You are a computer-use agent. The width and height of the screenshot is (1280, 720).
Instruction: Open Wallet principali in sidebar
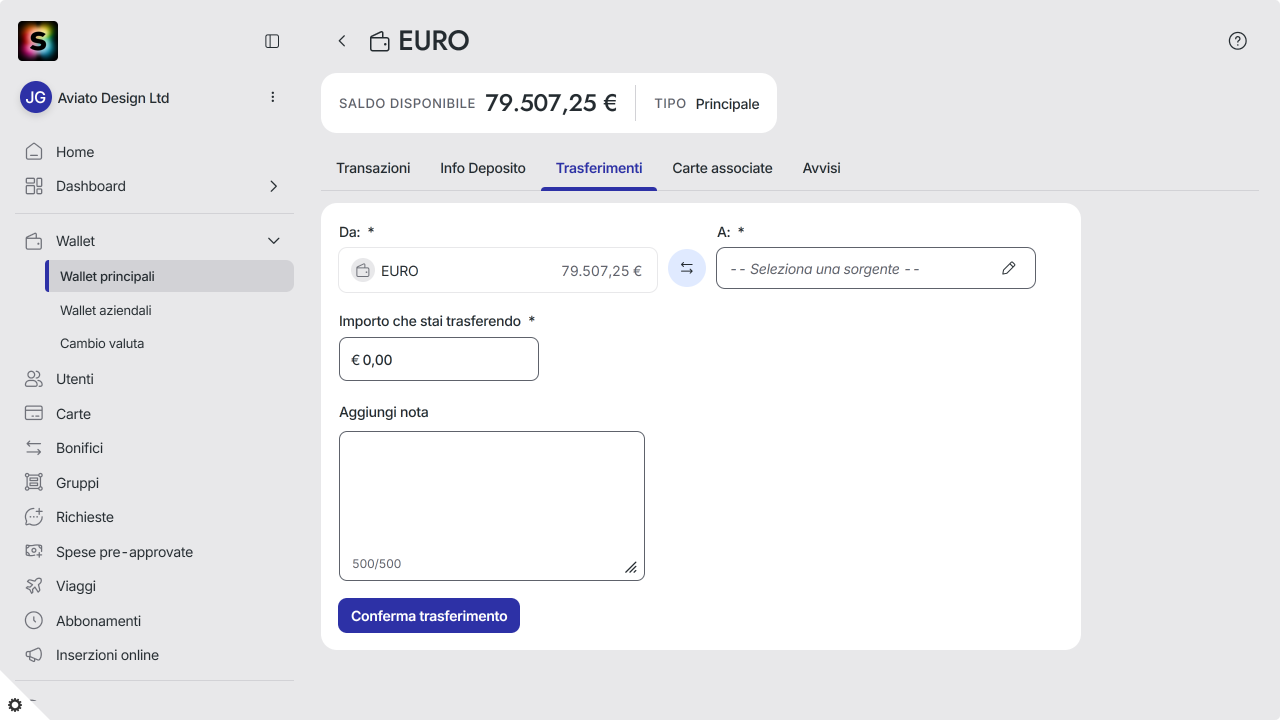[x=170, y=276]
